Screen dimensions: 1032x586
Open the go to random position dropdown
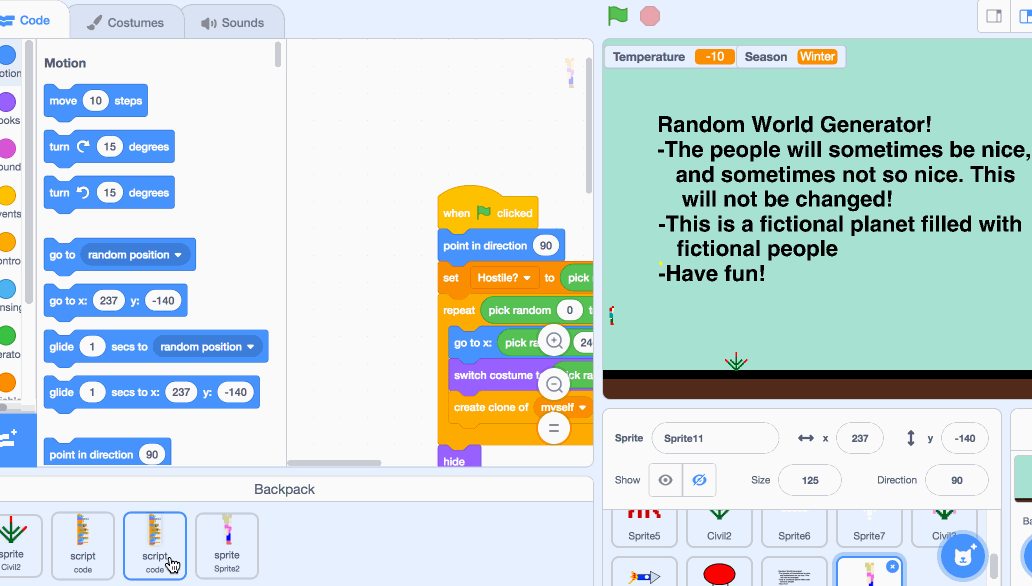[135, 255]
